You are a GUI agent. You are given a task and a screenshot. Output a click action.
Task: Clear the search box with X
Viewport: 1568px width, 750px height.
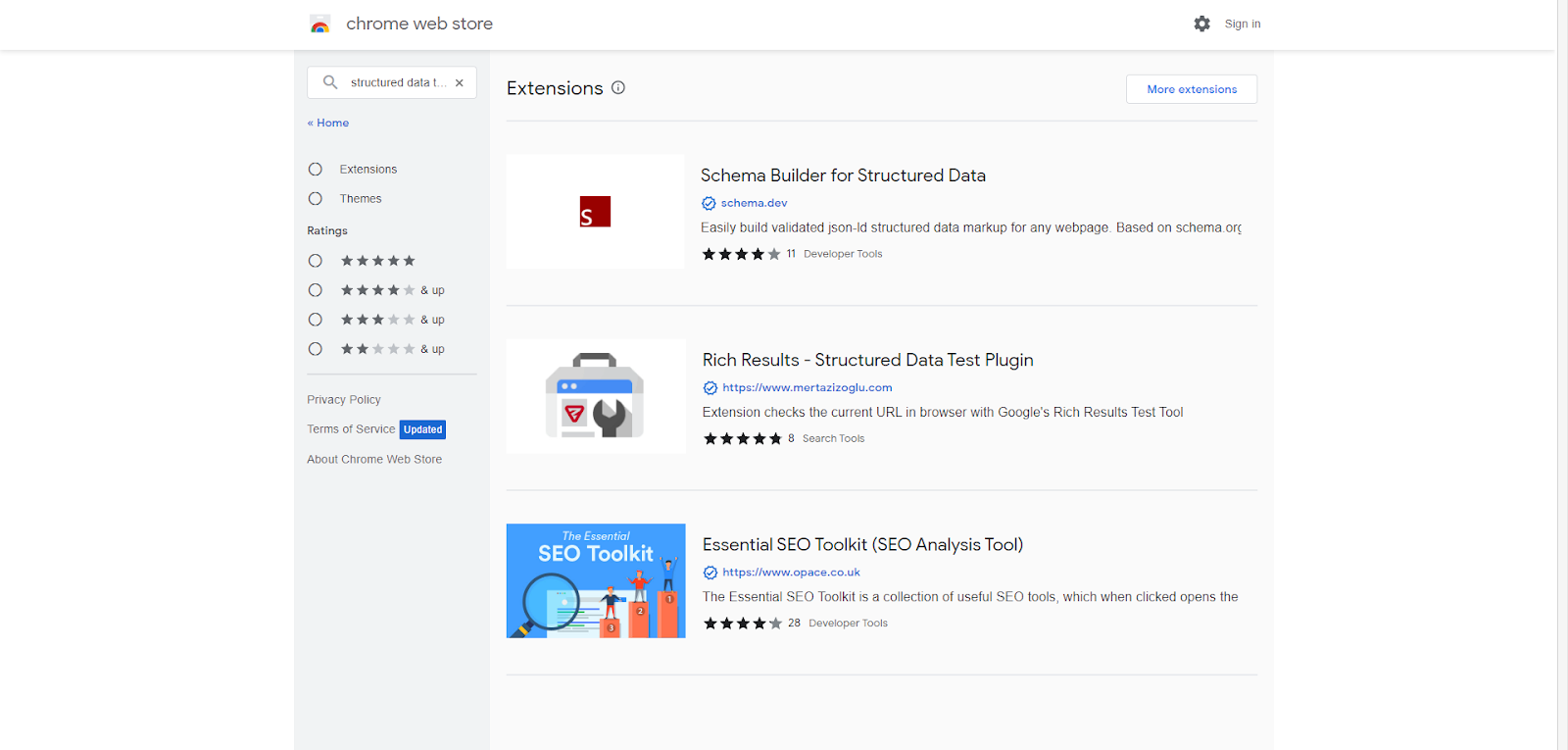(x=459, y=83)
